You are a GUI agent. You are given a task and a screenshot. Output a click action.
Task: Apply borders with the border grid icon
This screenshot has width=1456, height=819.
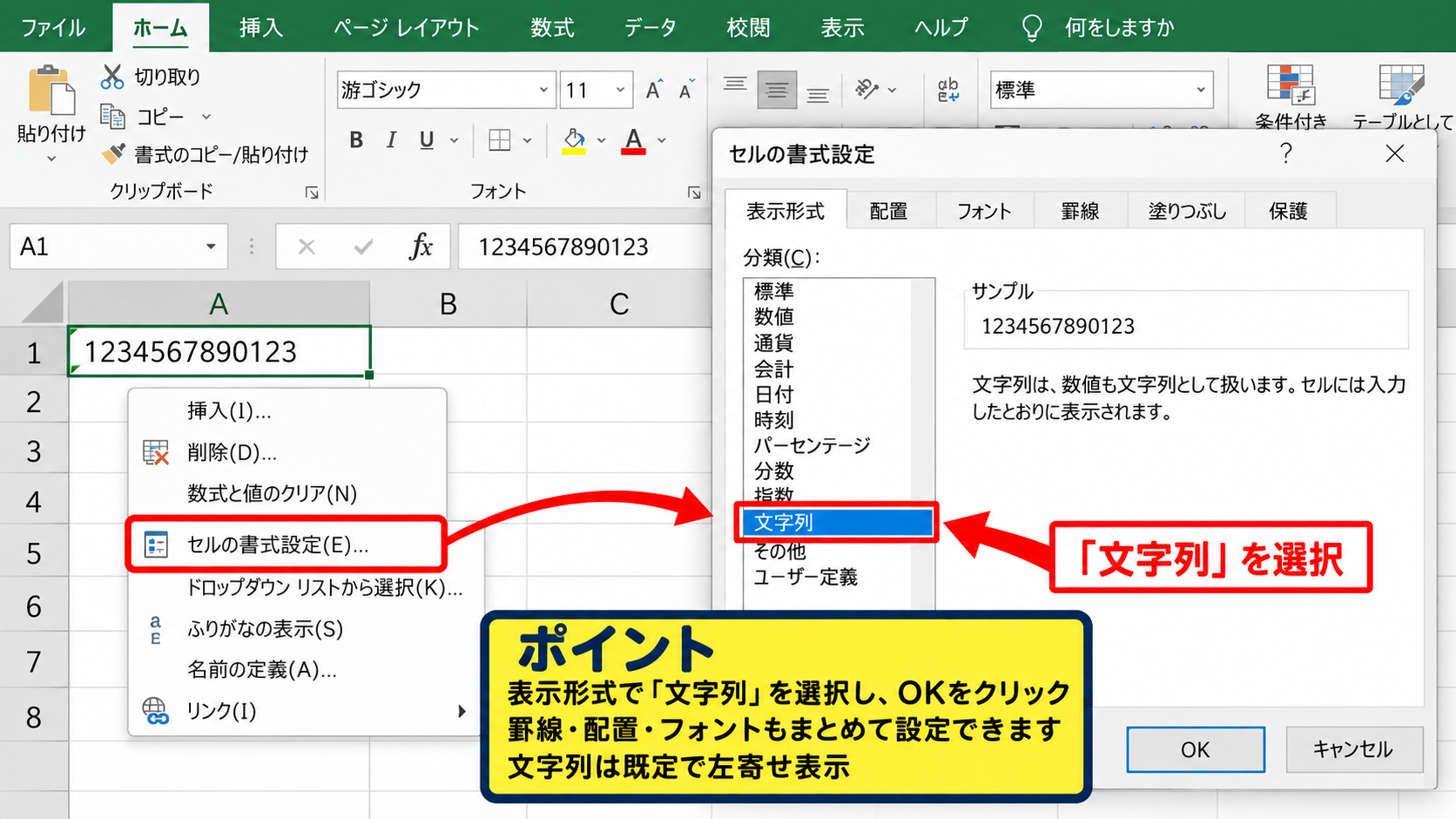[x=500, y=140]
